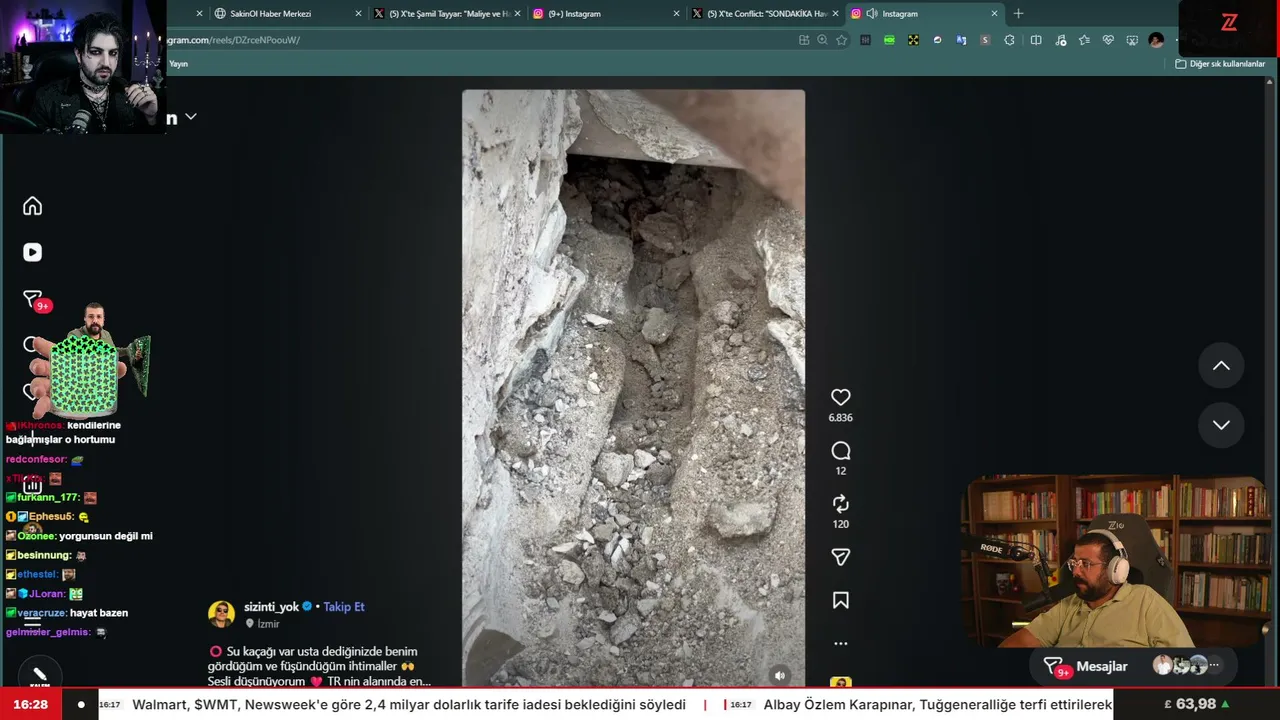Viewport: 1280px width, 720px height.
Task: Mute audio on the active Instagram tab
Action: click(872, 14)
